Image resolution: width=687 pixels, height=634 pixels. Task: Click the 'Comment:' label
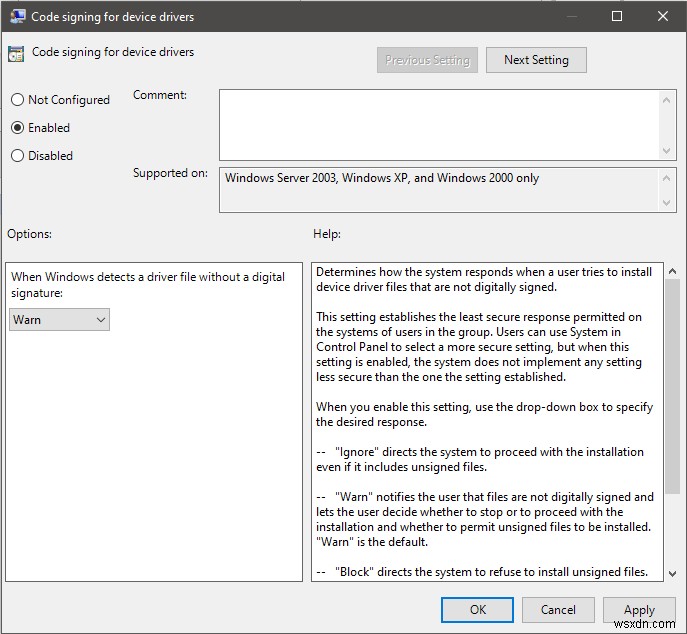[160, 95]
